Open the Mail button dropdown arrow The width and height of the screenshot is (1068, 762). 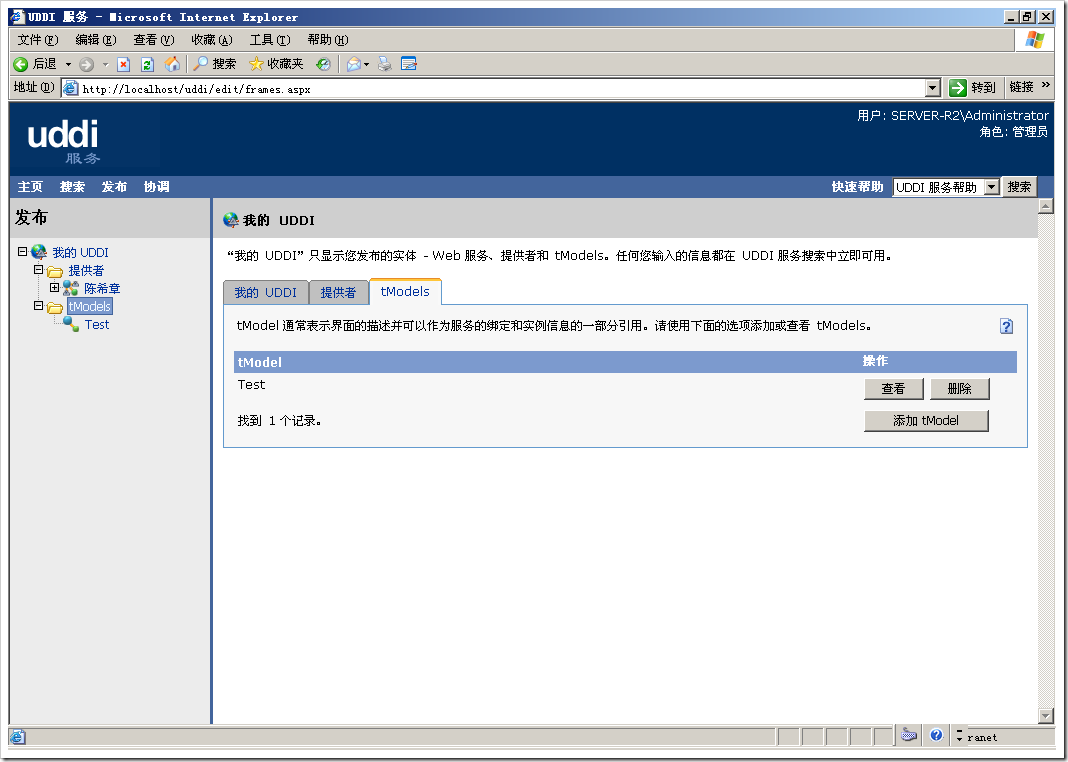[x=366, y=65]
